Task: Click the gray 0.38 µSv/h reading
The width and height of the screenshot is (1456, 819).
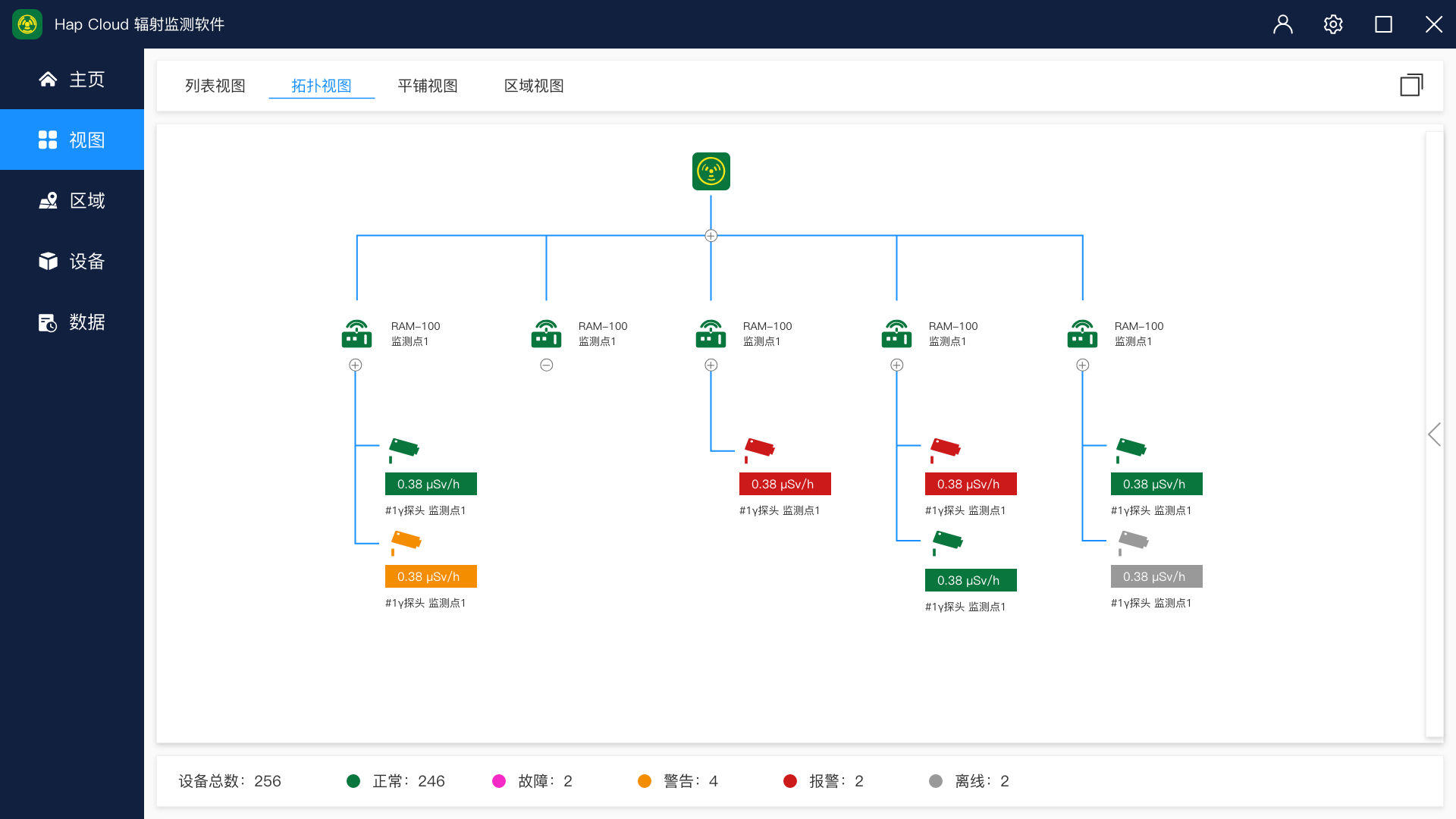Action: click(x=1156, y=576)
